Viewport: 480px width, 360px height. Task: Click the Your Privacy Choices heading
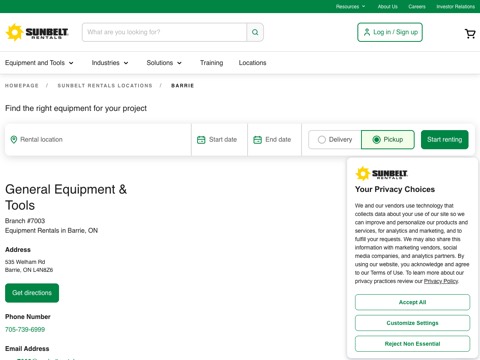[x=395, y=189]
